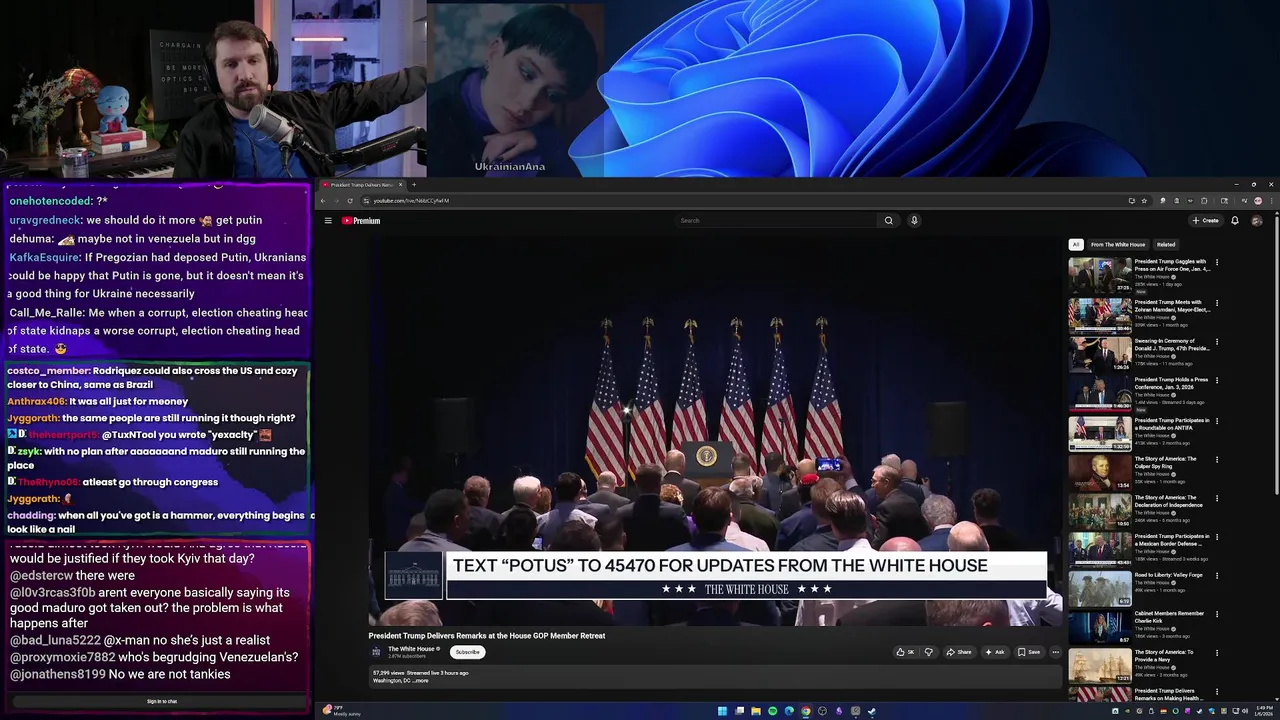Sign in to chat button
The image size is (1280, 720).
[162, 702]
